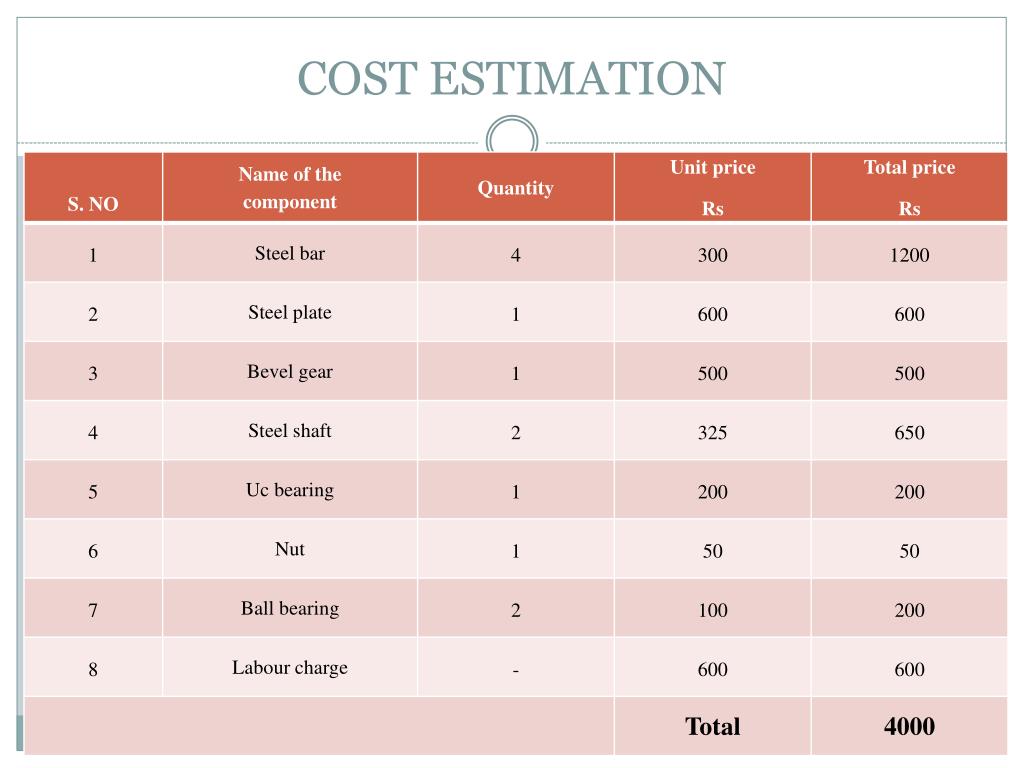Click the Bevel gear cell
Image resolution: width=1024 pixels, height=768 pixels.
click(290, 371)
